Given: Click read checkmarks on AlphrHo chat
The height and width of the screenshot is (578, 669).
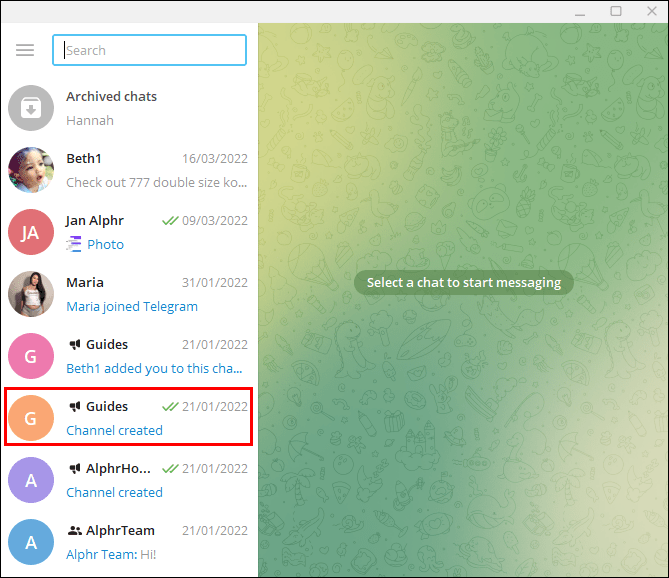Looking at the screenshot, I should [170, 468].
